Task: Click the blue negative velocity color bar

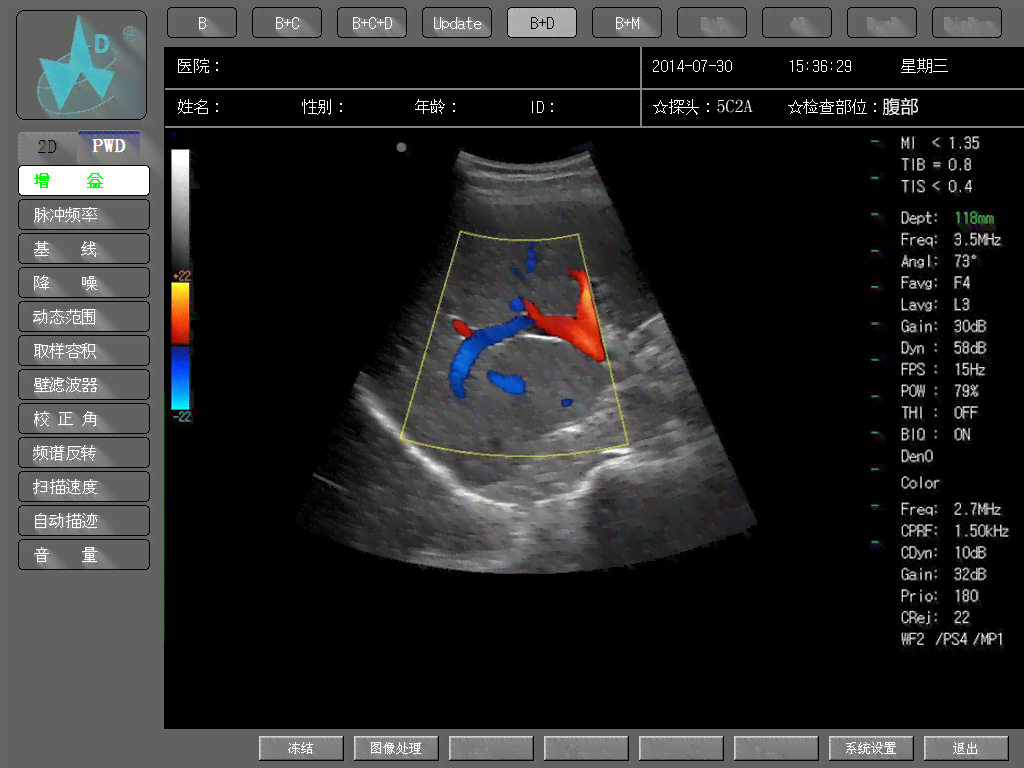Action: 180,378
